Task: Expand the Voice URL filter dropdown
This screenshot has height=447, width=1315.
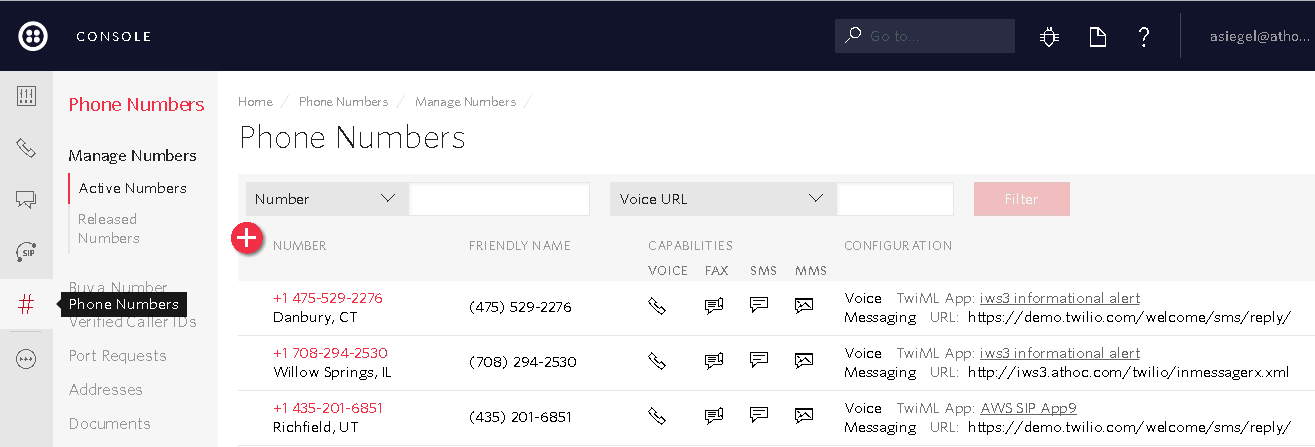Action: pos(722,199)
